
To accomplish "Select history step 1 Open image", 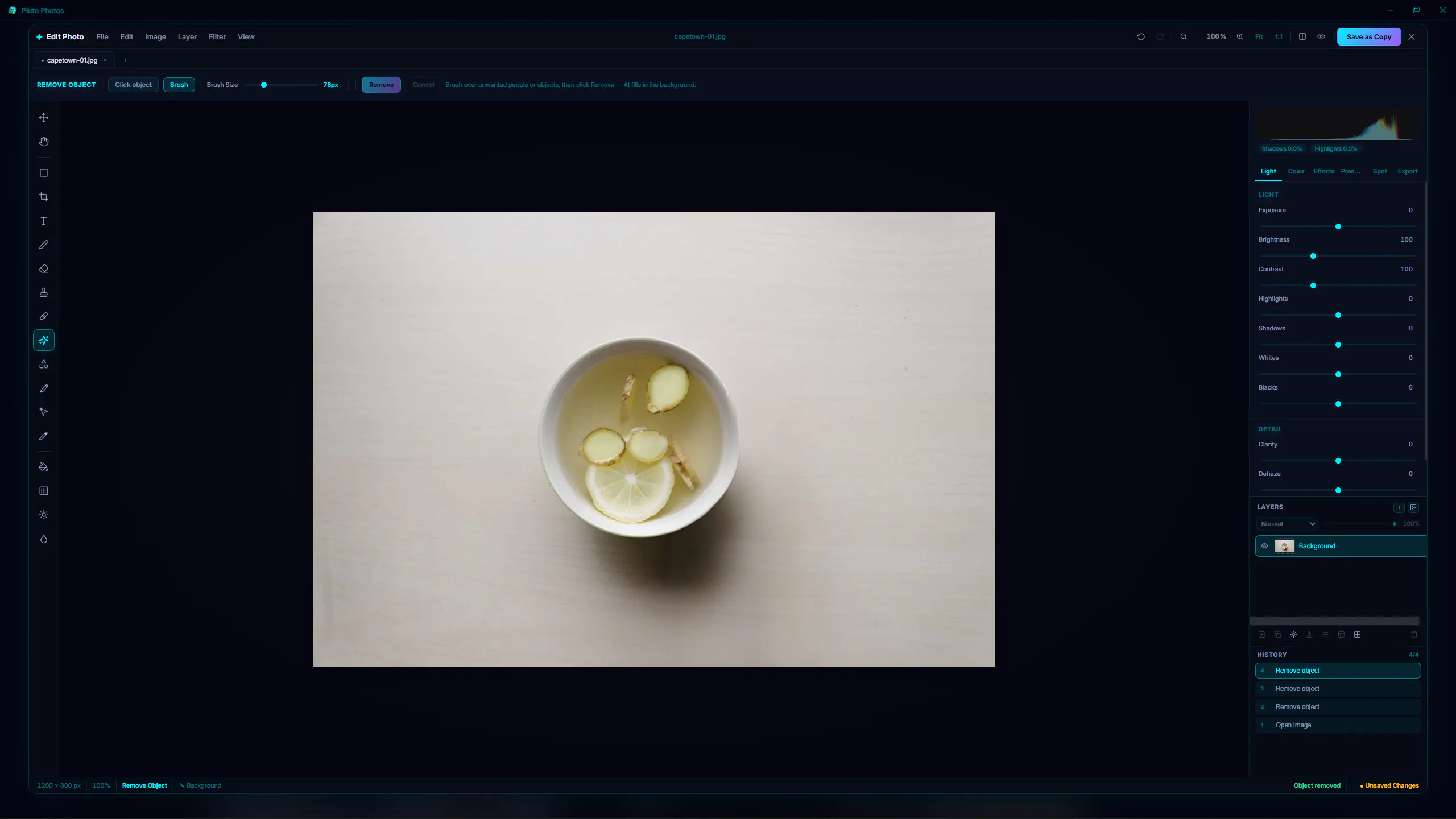I will (1338, 725).
